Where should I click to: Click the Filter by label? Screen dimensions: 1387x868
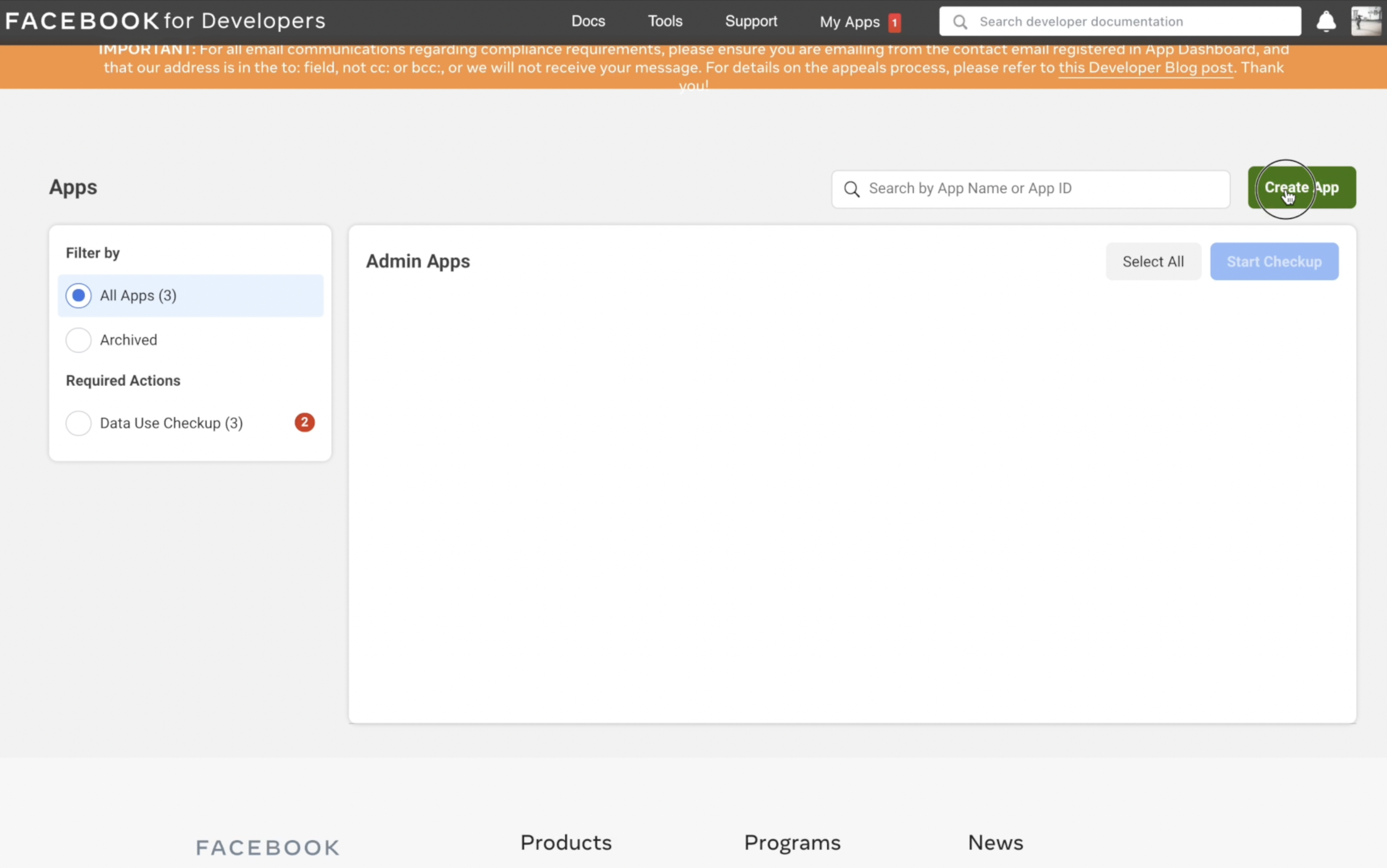(92, 253)
